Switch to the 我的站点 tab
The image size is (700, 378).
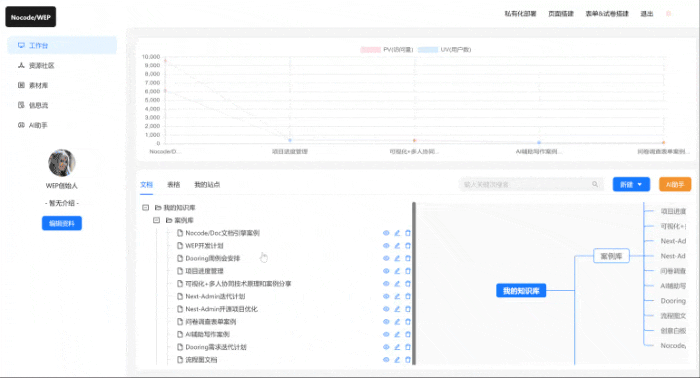pos(207,185)
